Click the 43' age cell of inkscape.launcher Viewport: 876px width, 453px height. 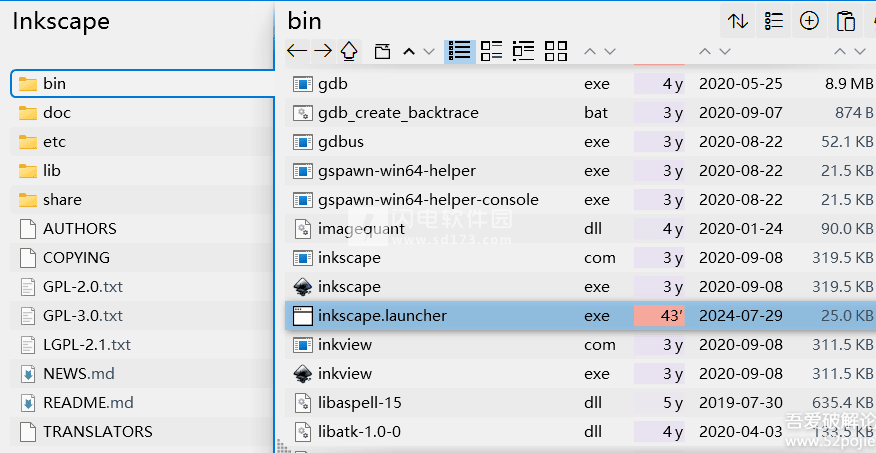tap(659, 316)
